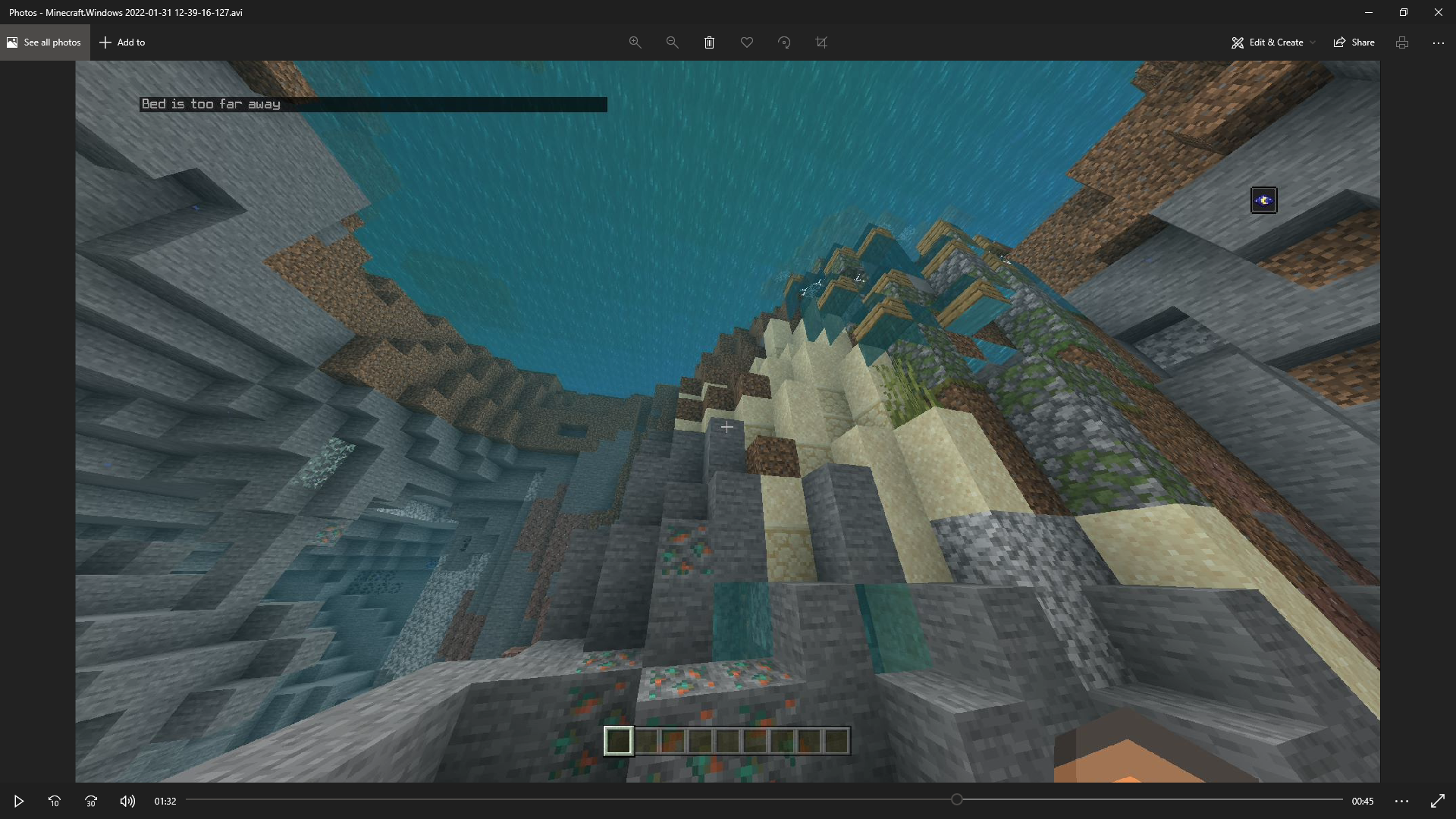This screenshot has height=819, width=1456.
Task: Open more playback options ellipsis
Action: 1401,801
